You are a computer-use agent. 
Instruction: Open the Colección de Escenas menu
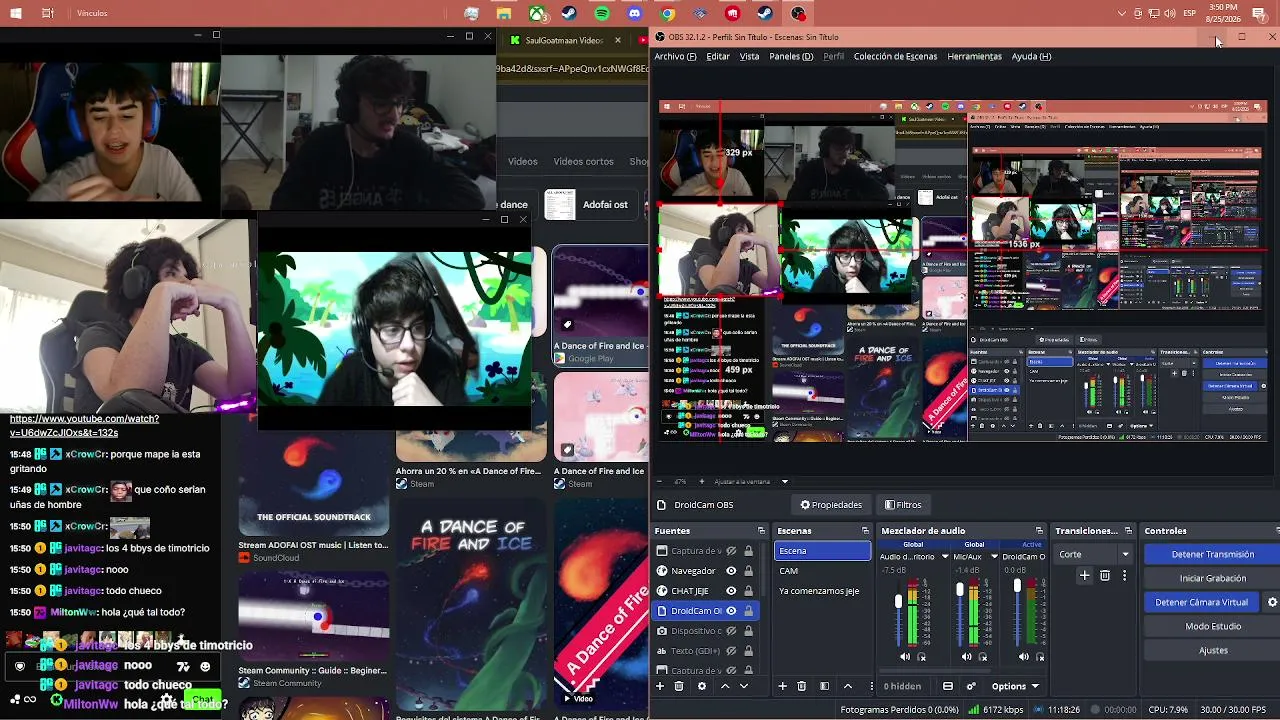pyautogui.click(x=895, y=56)
